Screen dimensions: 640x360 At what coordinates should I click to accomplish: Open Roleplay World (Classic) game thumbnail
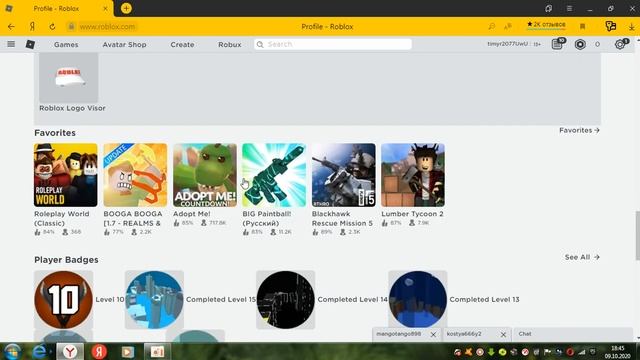coord(66,175)
